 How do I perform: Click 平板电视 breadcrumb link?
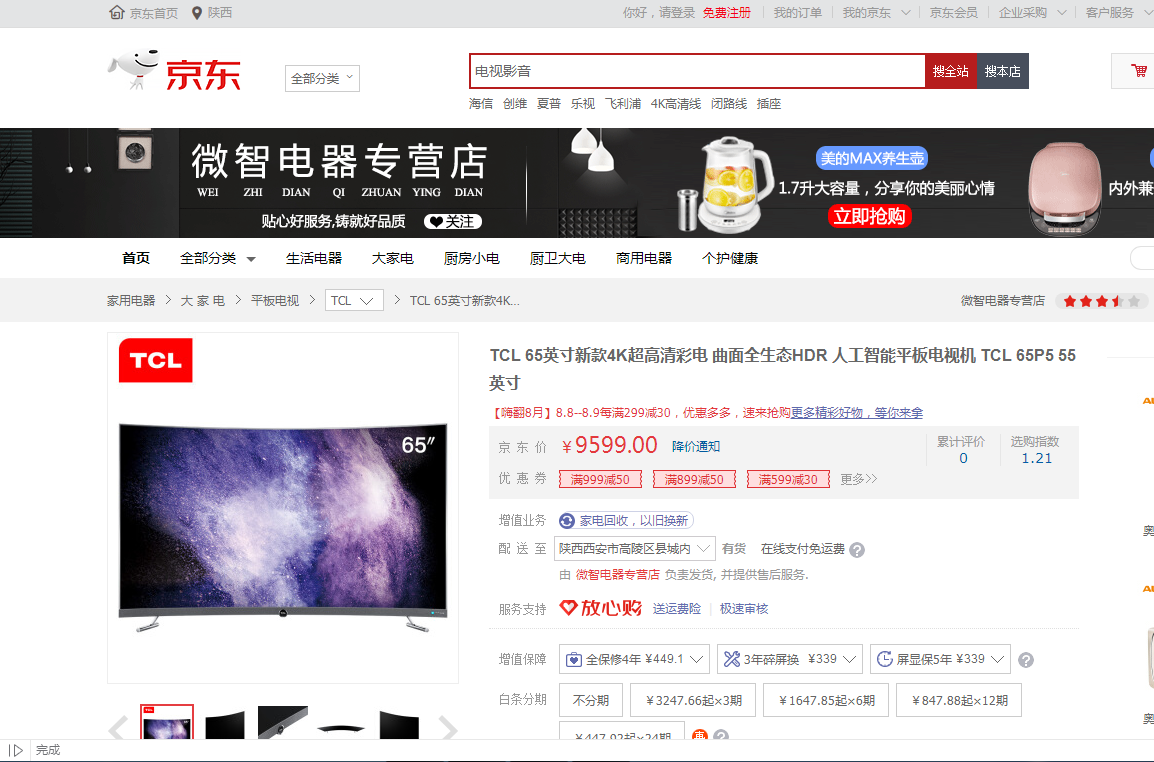pos(275,300)
